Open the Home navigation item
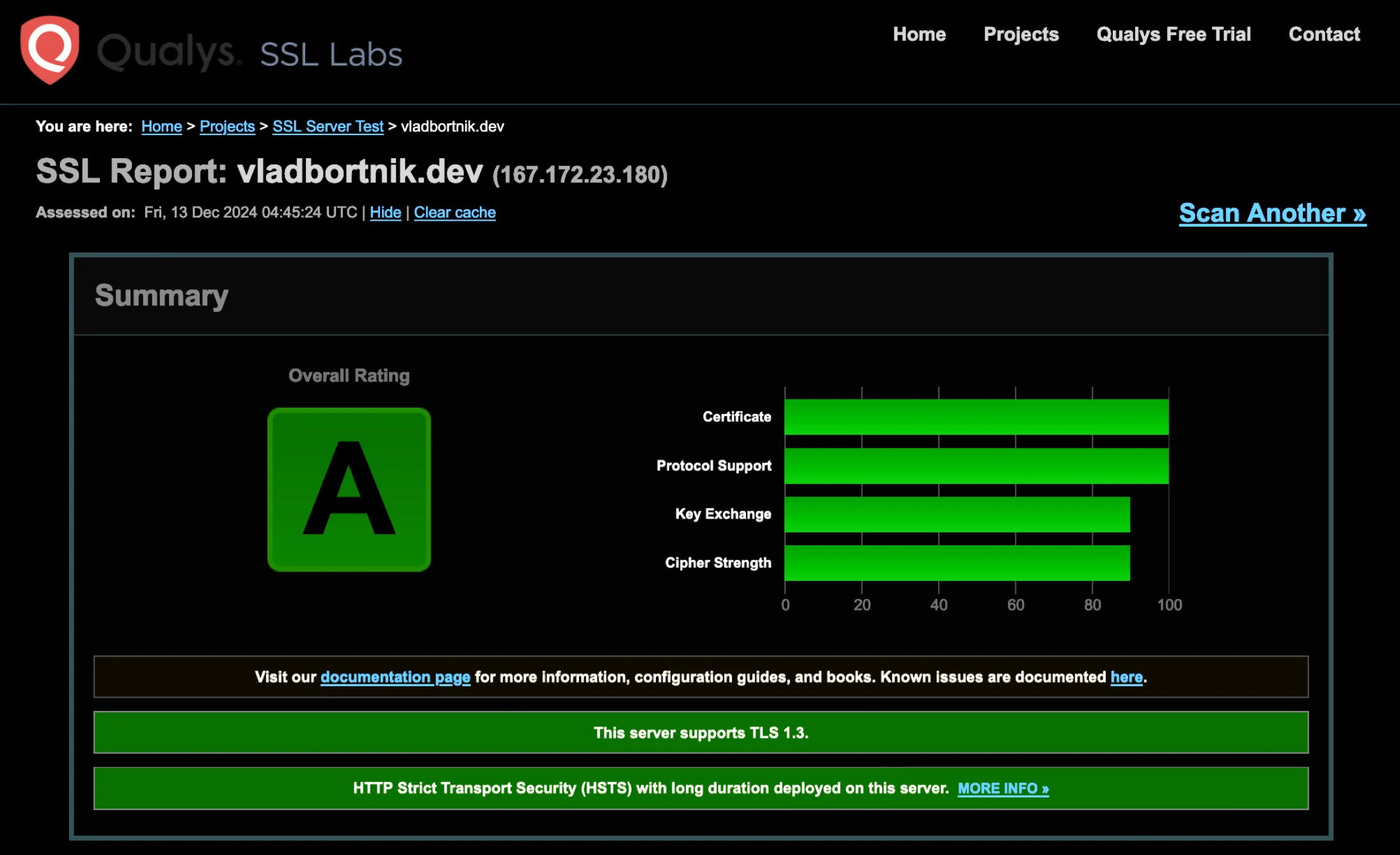The image size is (1400, 855). point(919,35)
